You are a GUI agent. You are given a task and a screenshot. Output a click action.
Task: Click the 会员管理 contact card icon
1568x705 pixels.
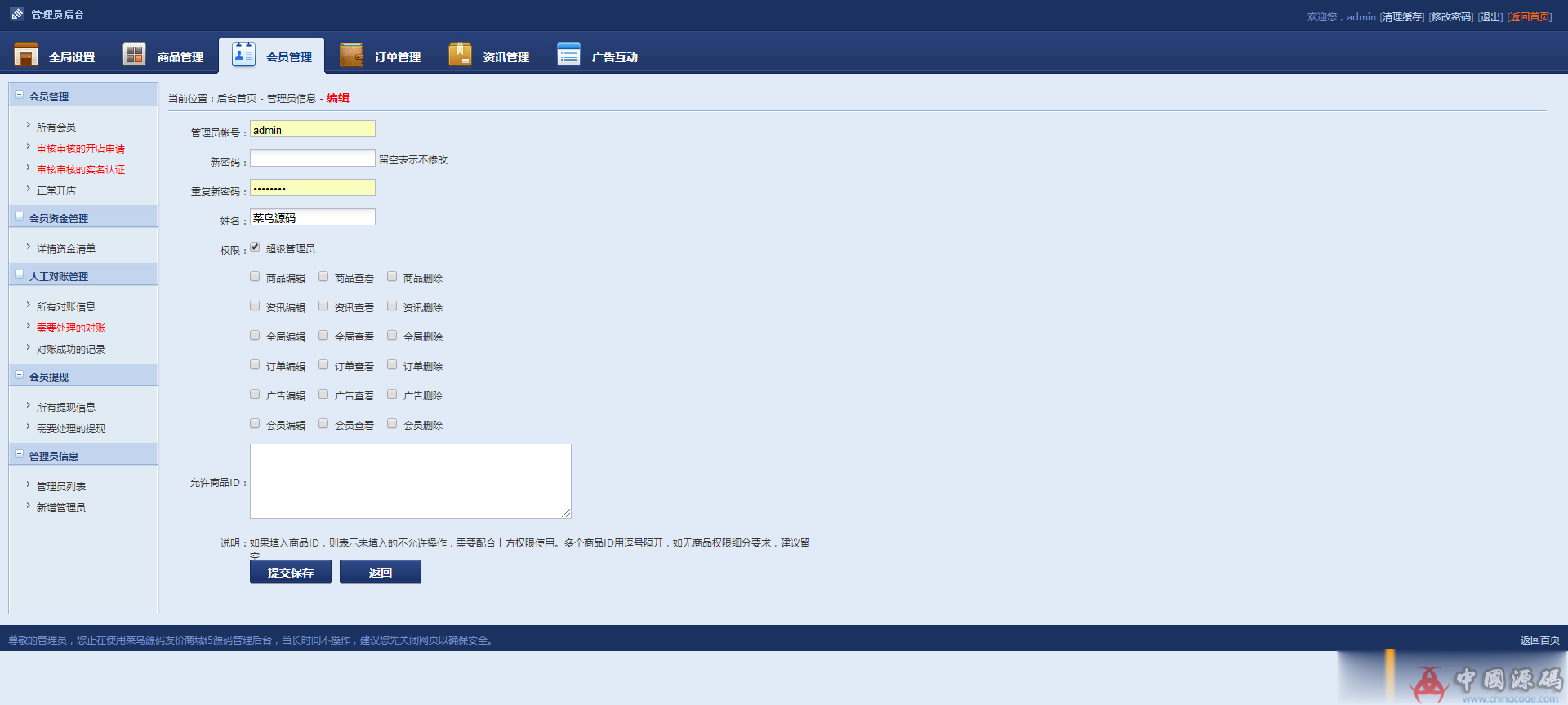coord(243,54)
